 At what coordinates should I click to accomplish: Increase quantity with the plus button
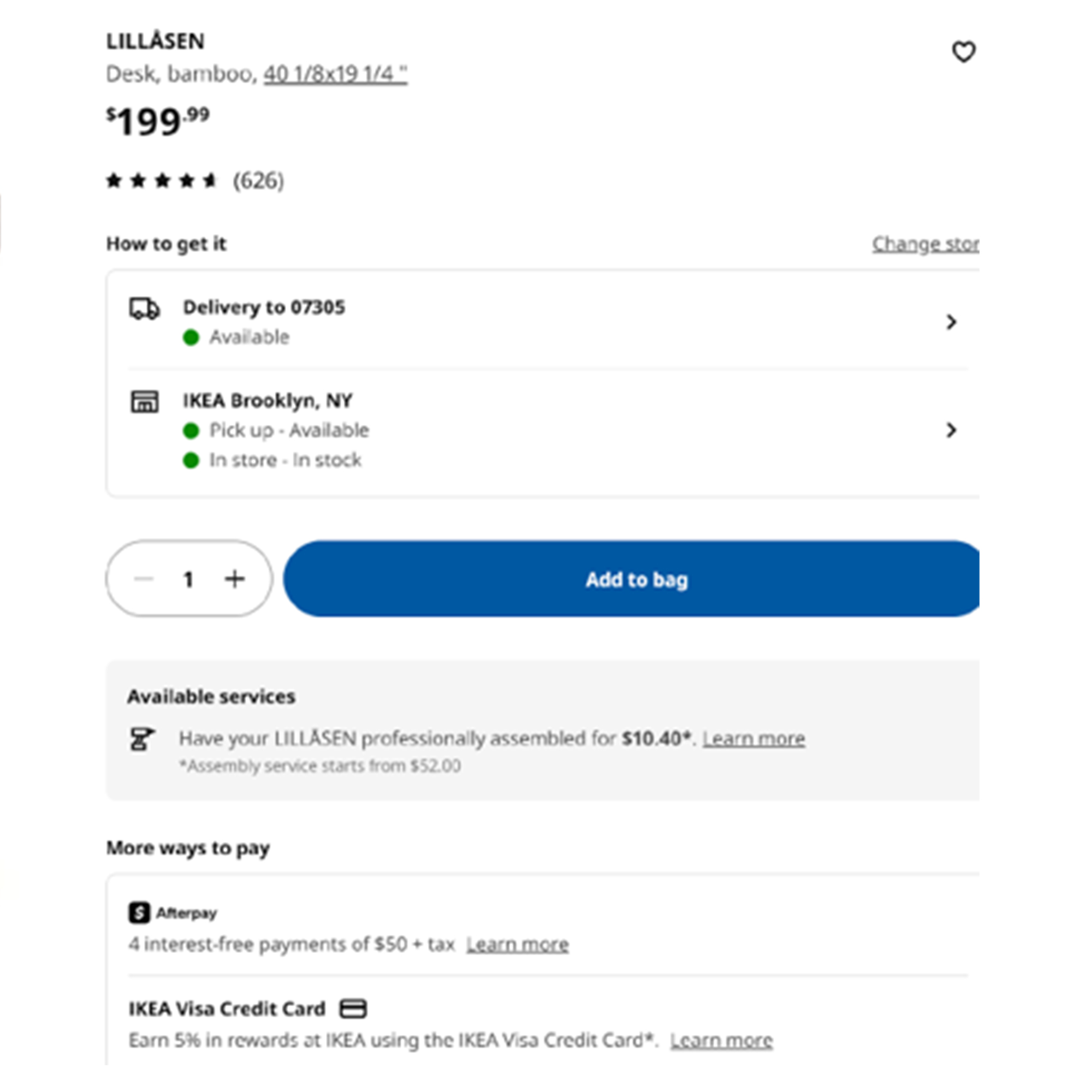[x=235, y=579]
